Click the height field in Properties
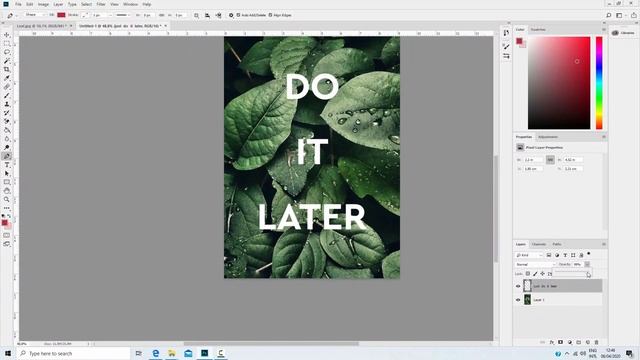This screenshot has width=640, height=360. click(573, 160)
